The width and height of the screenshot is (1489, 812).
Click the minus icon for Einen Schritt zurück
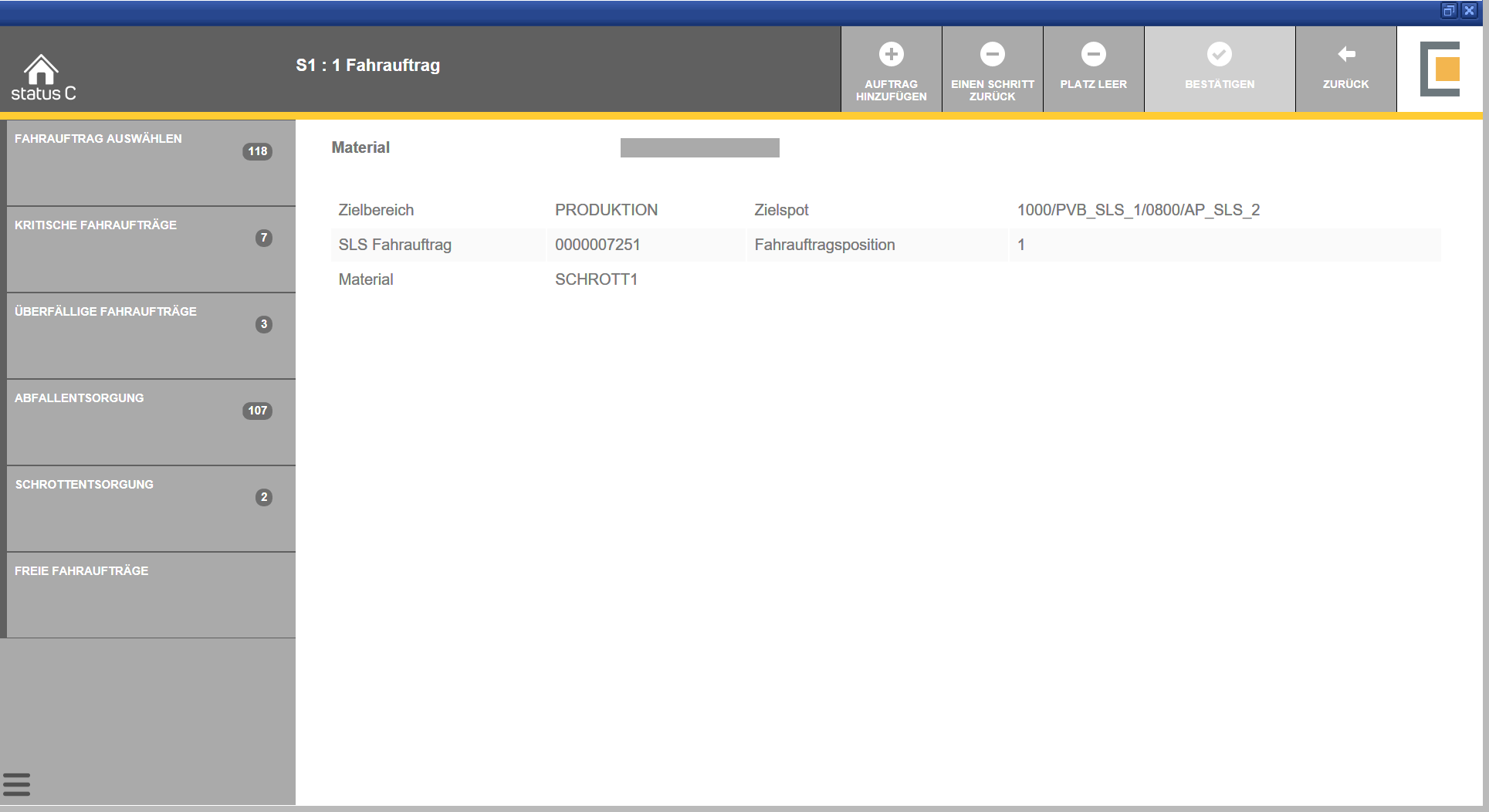pos(992,54)
